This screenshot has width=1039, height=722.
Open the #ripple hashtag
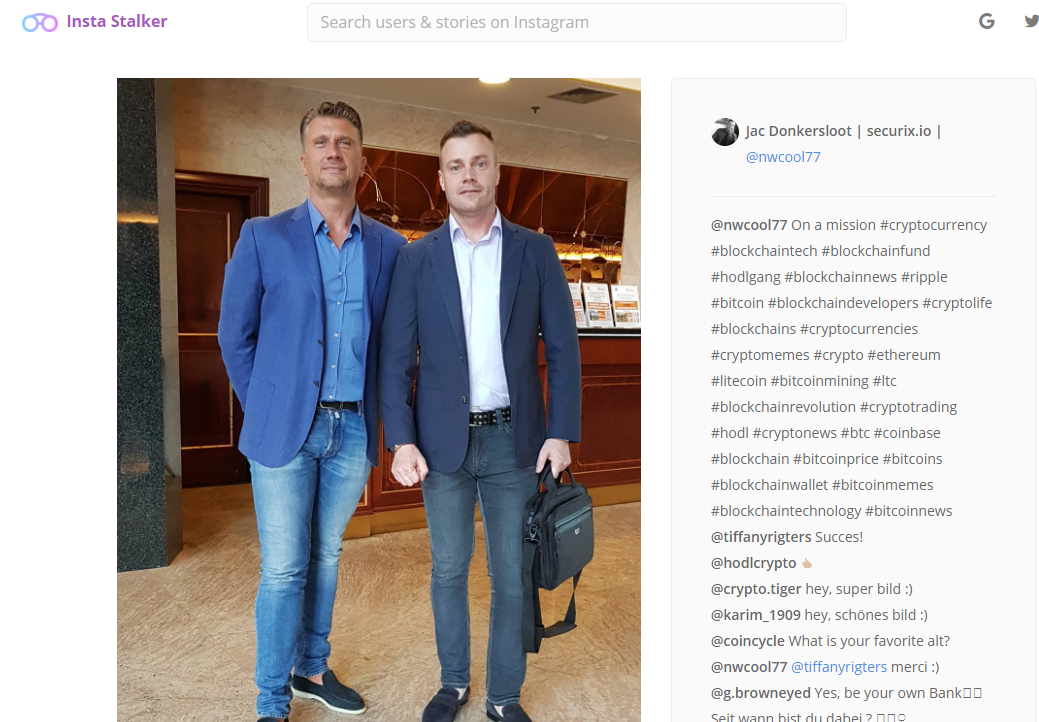[x=924, y=277]
